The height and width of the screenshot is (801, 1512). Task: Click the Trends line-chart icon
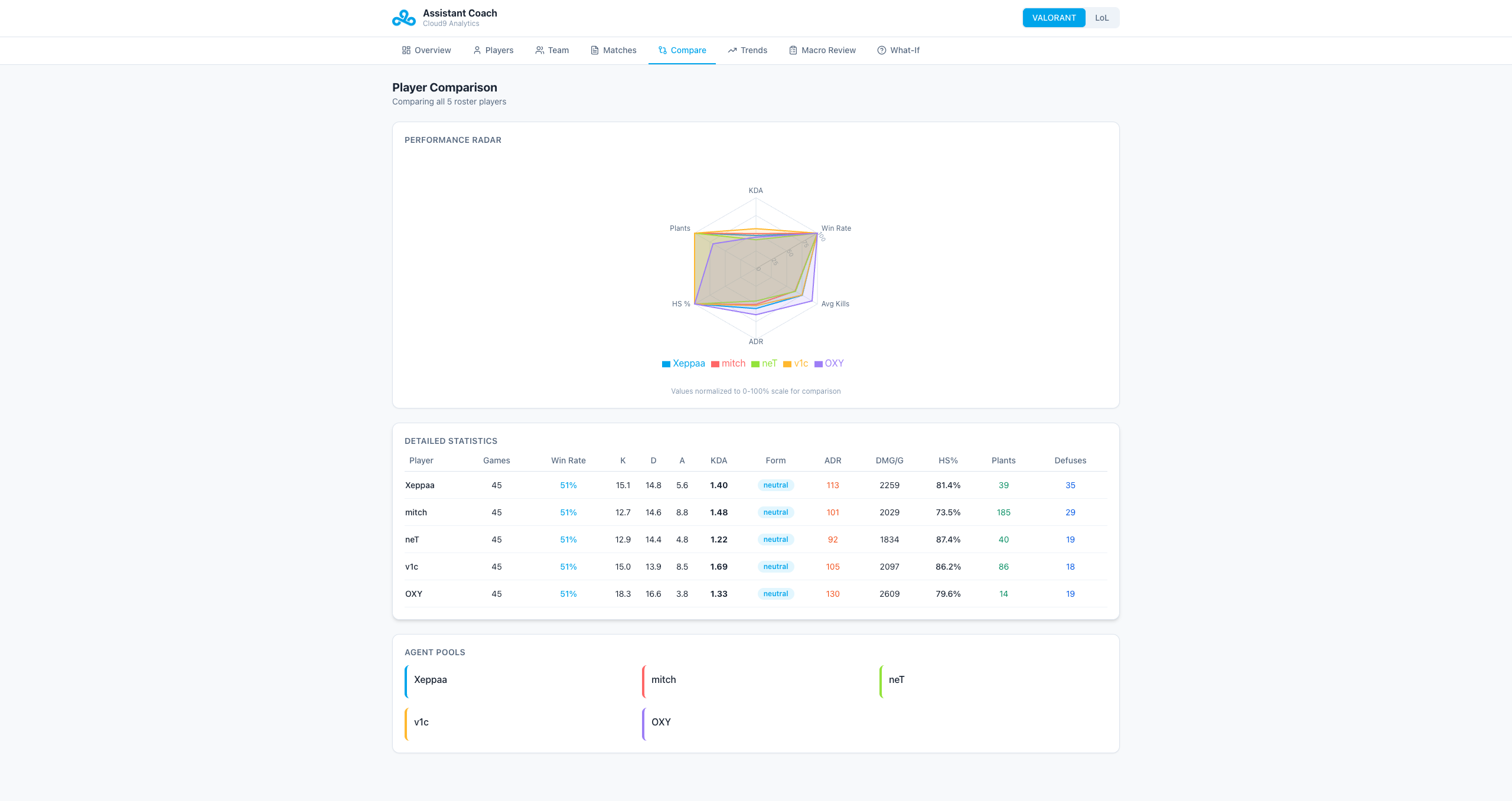click(x=732, y=50)
